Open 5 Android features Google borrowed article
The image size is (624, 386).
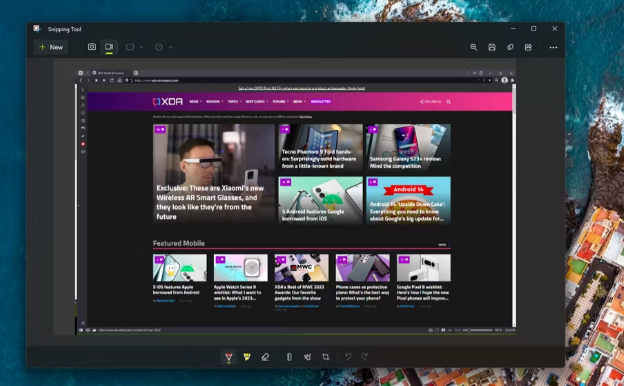[321, 200]
